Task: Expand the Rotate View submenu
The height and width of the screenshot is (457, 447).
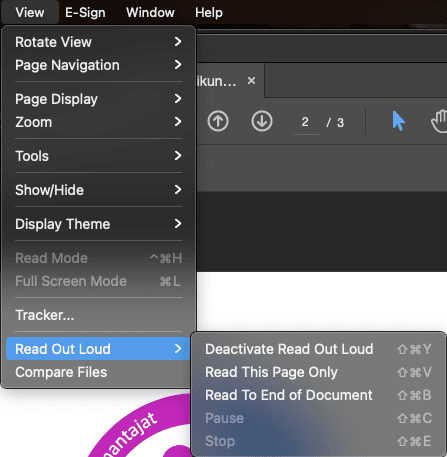Action: [x=98, y=42]
